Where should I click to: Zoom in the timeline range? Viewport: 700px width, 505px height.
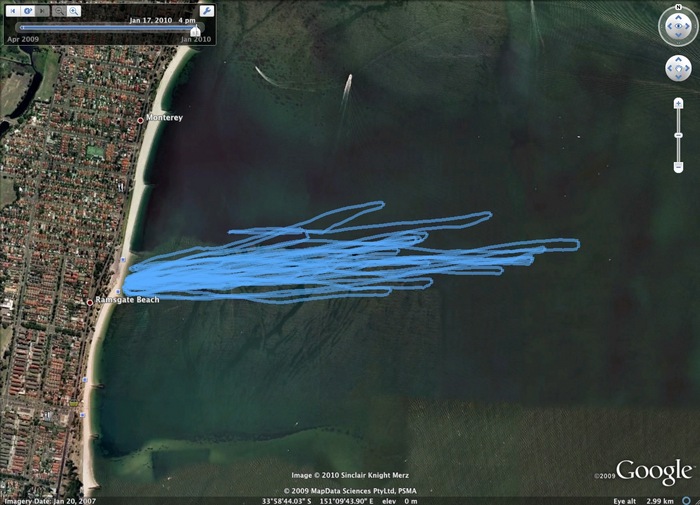76,11
